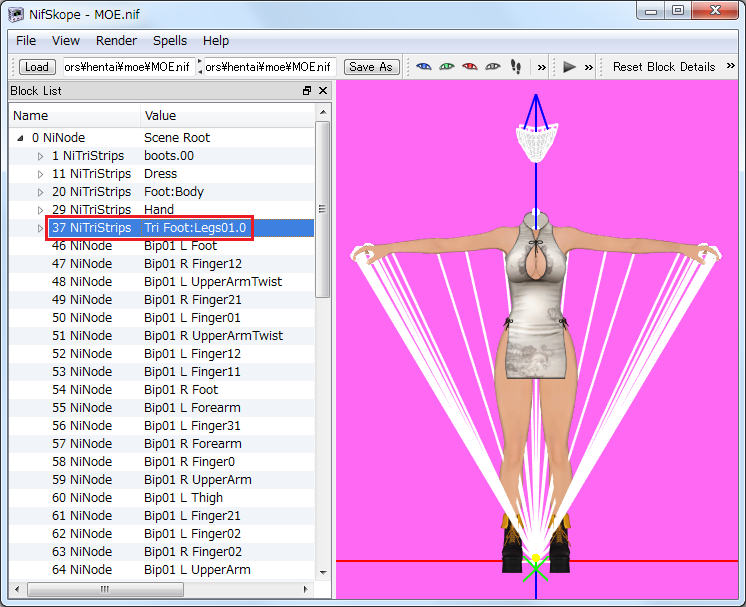
Task: Click the blue eye view icon
Action: (x=423, y=67)
